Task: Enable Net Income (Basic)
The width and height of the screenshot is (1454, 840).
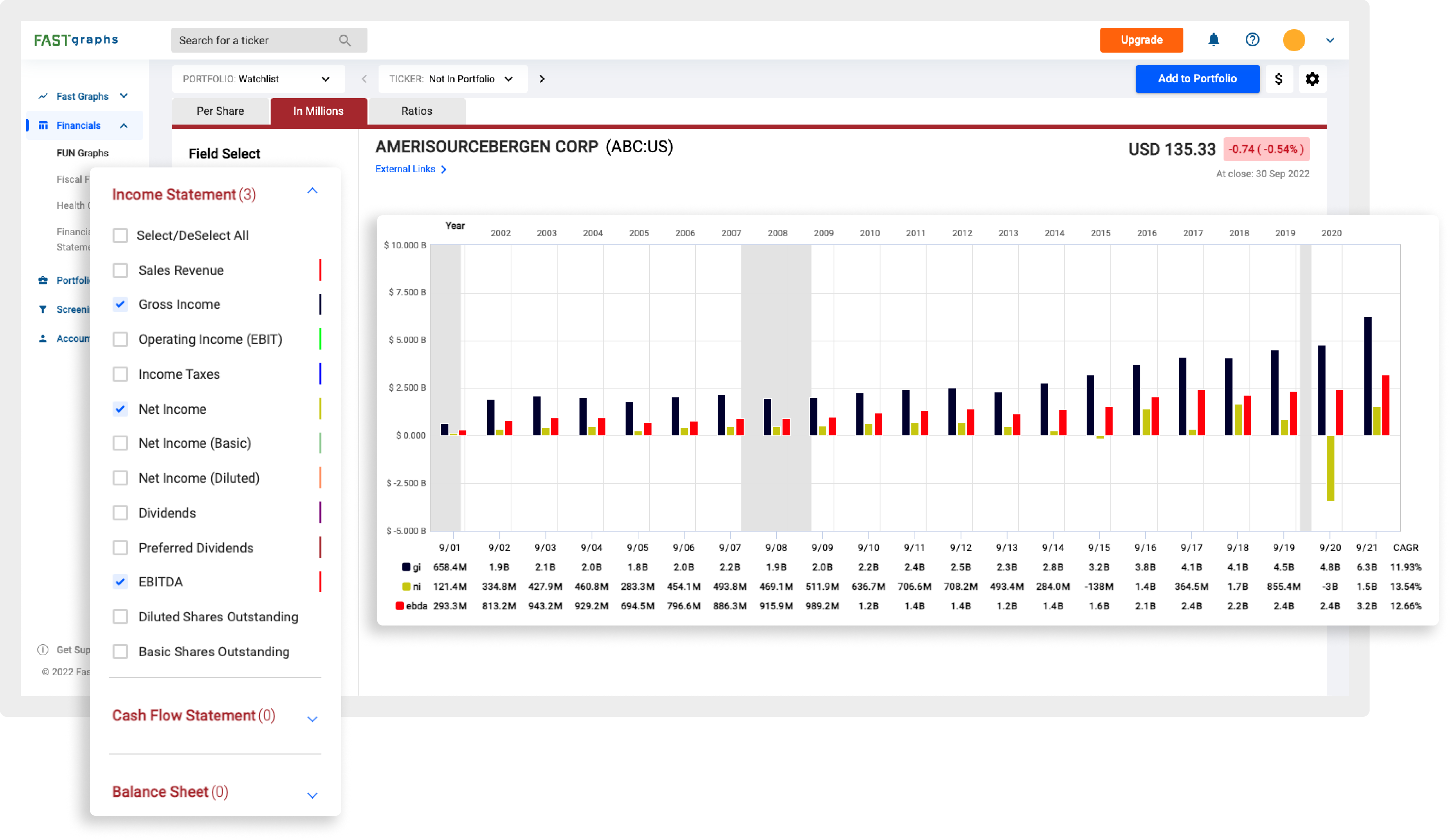Action: [120, 443]
